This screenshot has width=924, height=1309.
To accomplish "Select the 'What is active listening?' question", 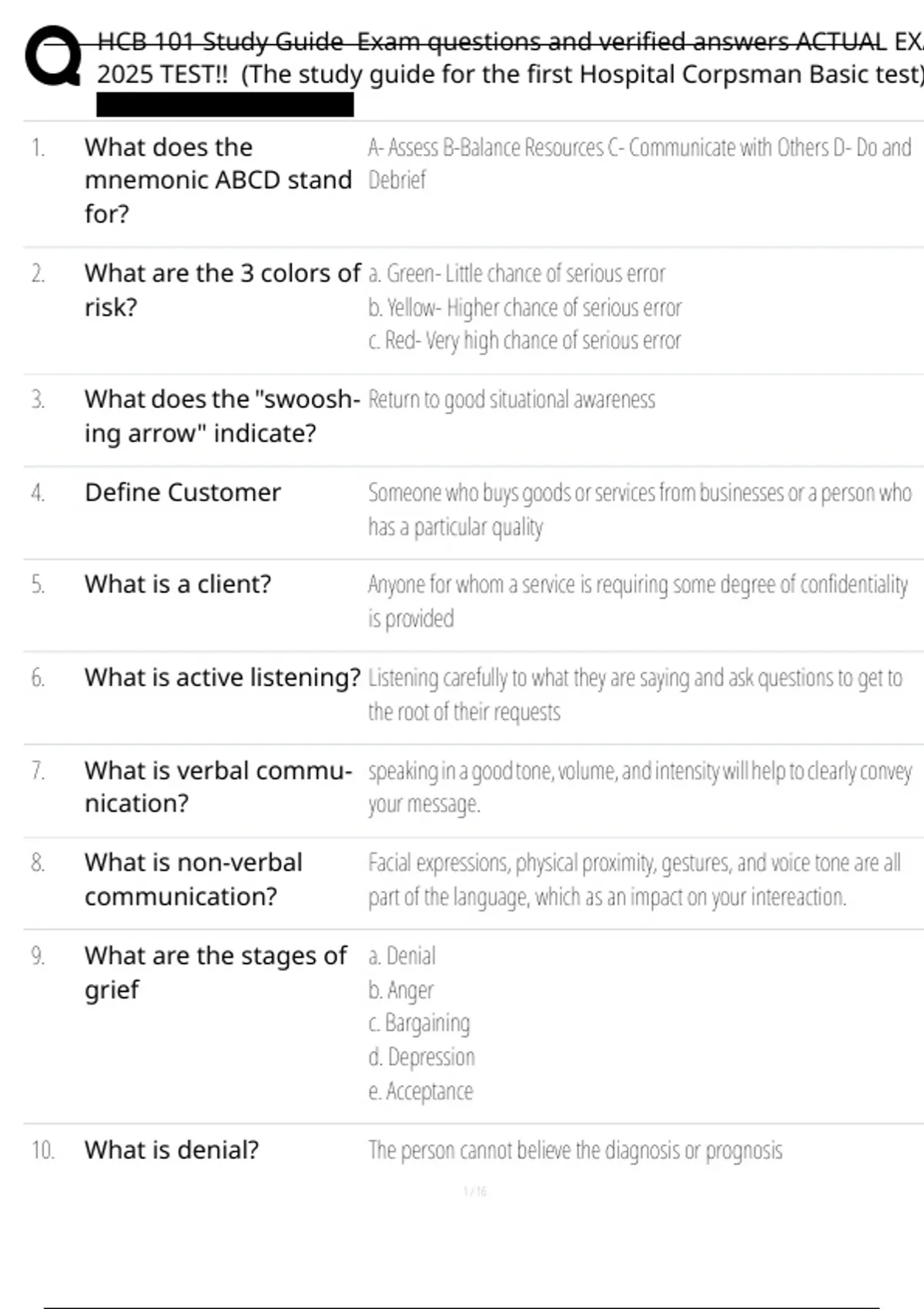I will [223, 678].
